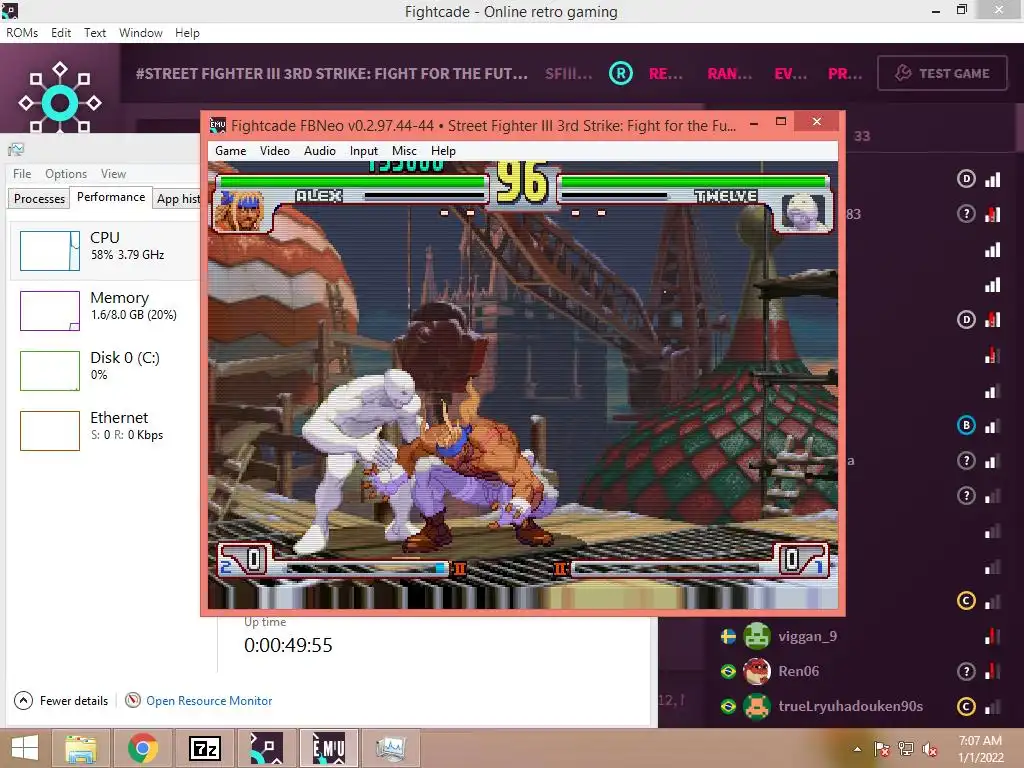
Task: Click the Action Center flag tray icon
Action: 882,749
